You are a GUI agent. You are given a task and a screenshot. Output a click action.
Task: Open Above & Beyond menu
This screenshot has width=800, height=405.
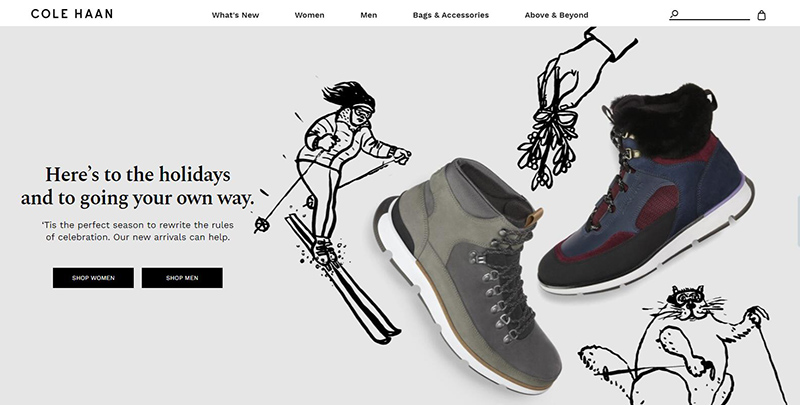(x=556, y=15)
